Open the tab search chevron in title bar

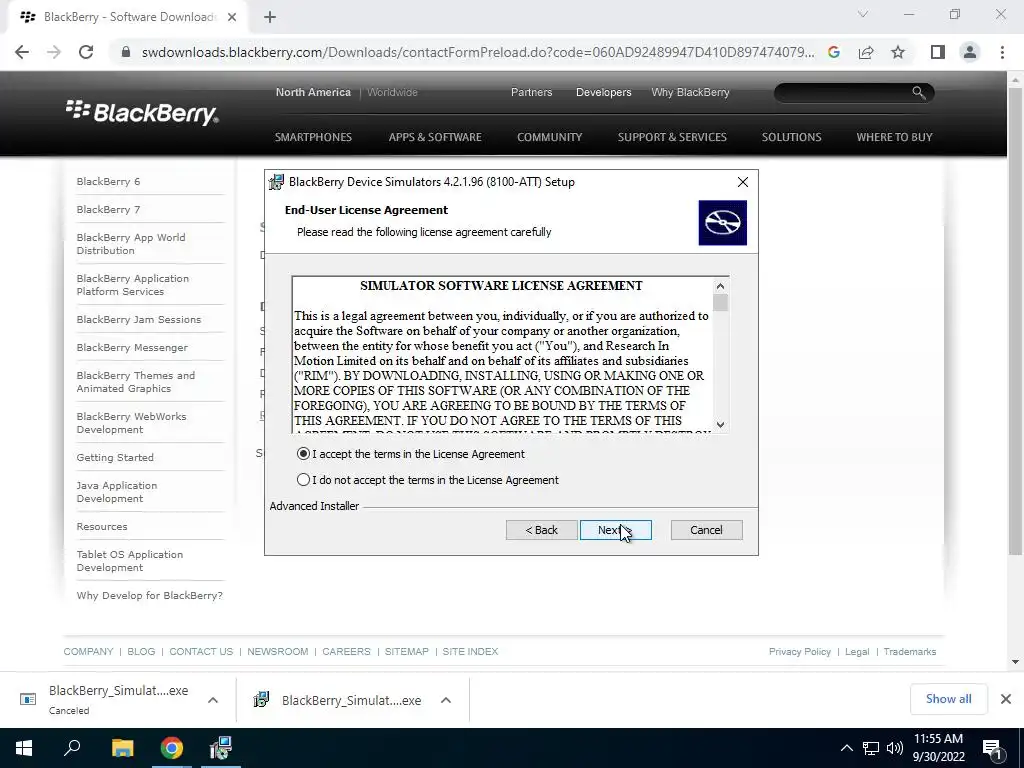click(x=863, y=14)
